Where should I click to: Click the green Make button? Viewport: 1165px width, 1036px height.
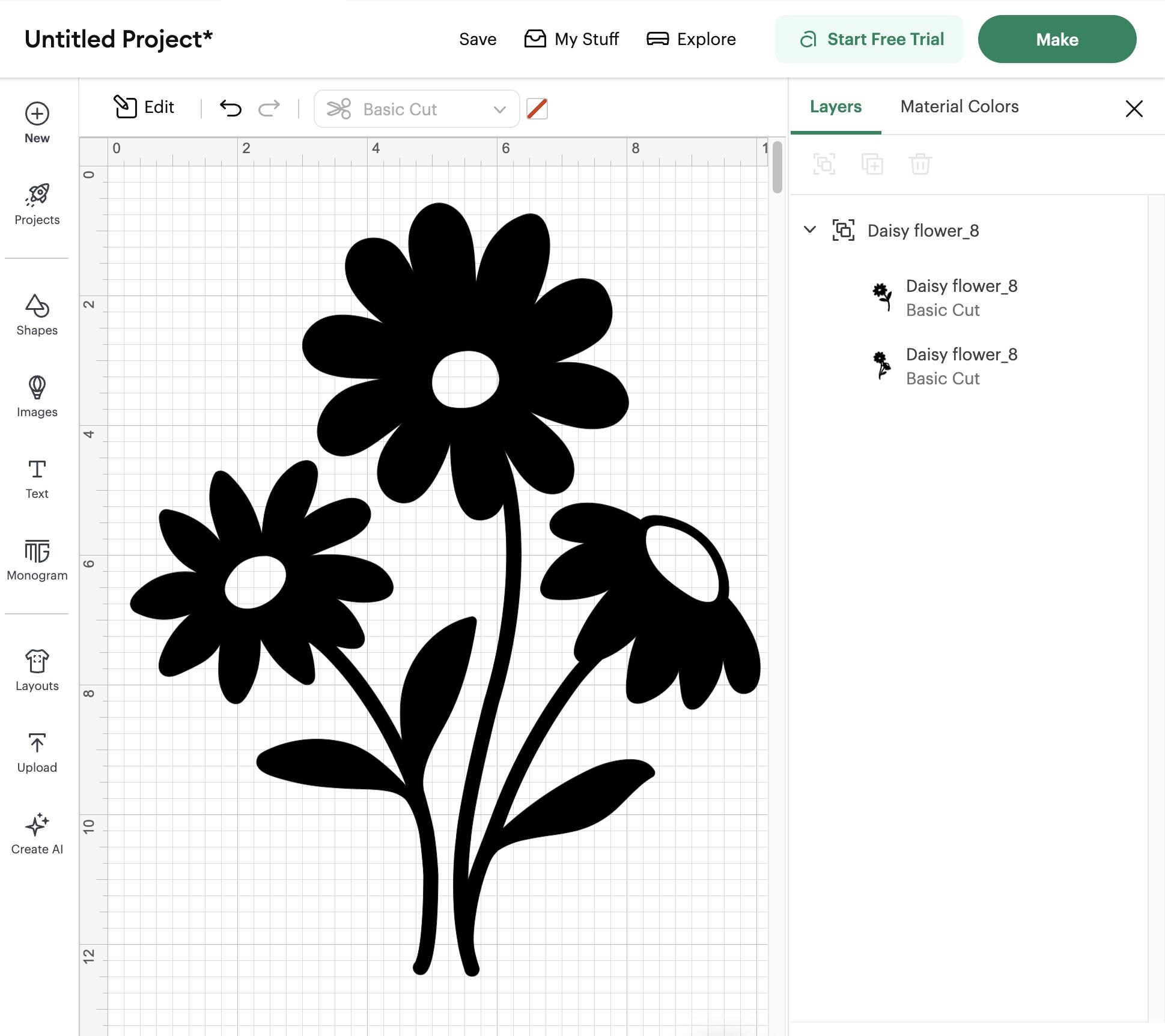pyautogui.click(x=1057, y=39)
